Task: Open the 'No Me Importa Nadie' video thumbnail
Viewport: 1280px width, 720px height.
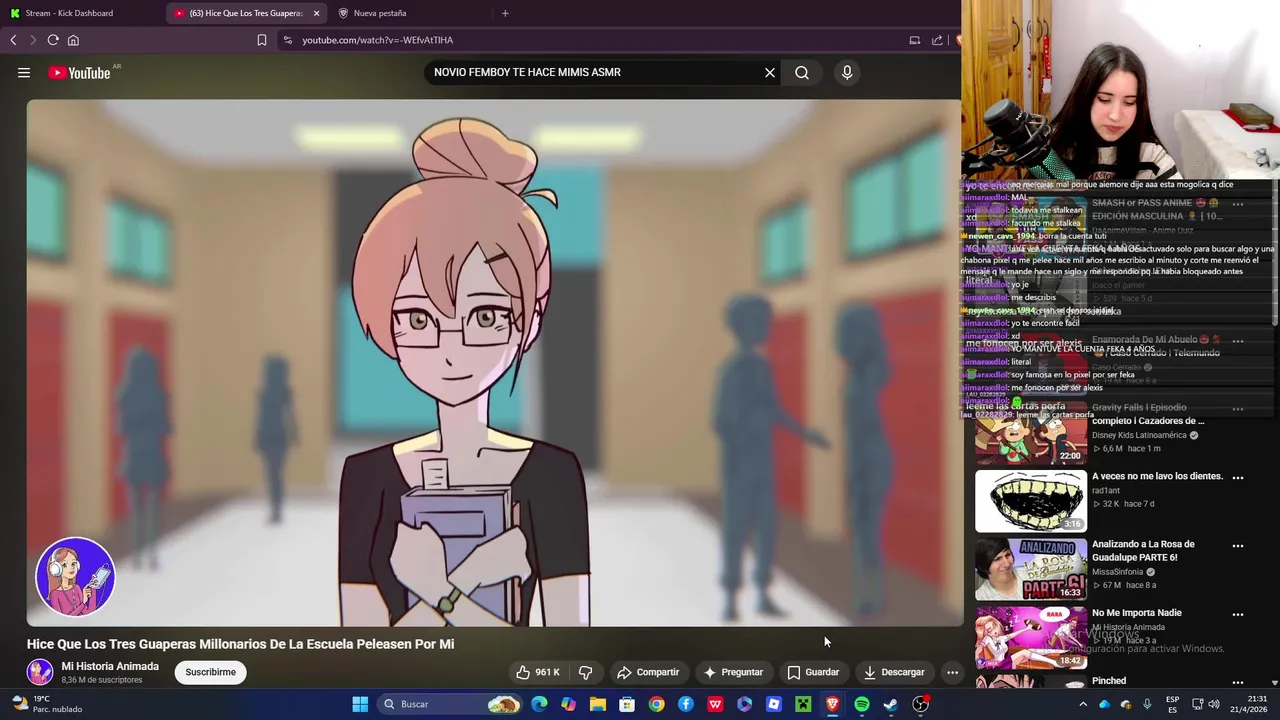Action: [1031, 638]
